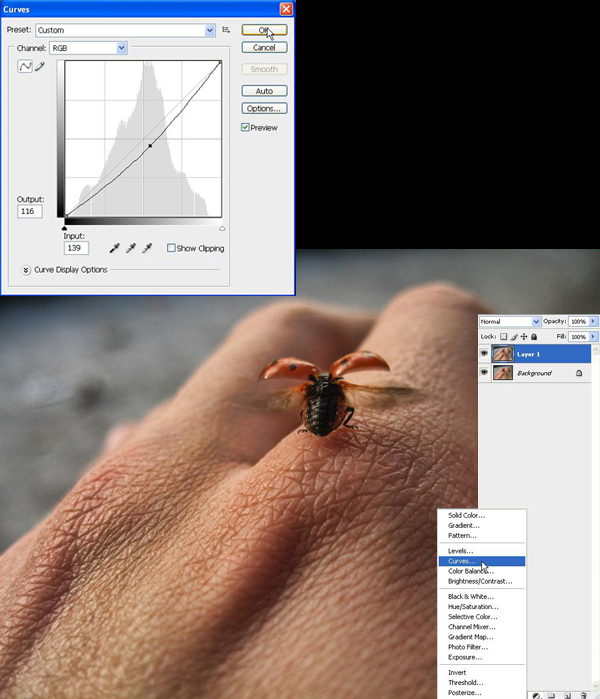Pick the black point eyedropper
The height and width of the screenshot is (699, 600).
[115, 248]
